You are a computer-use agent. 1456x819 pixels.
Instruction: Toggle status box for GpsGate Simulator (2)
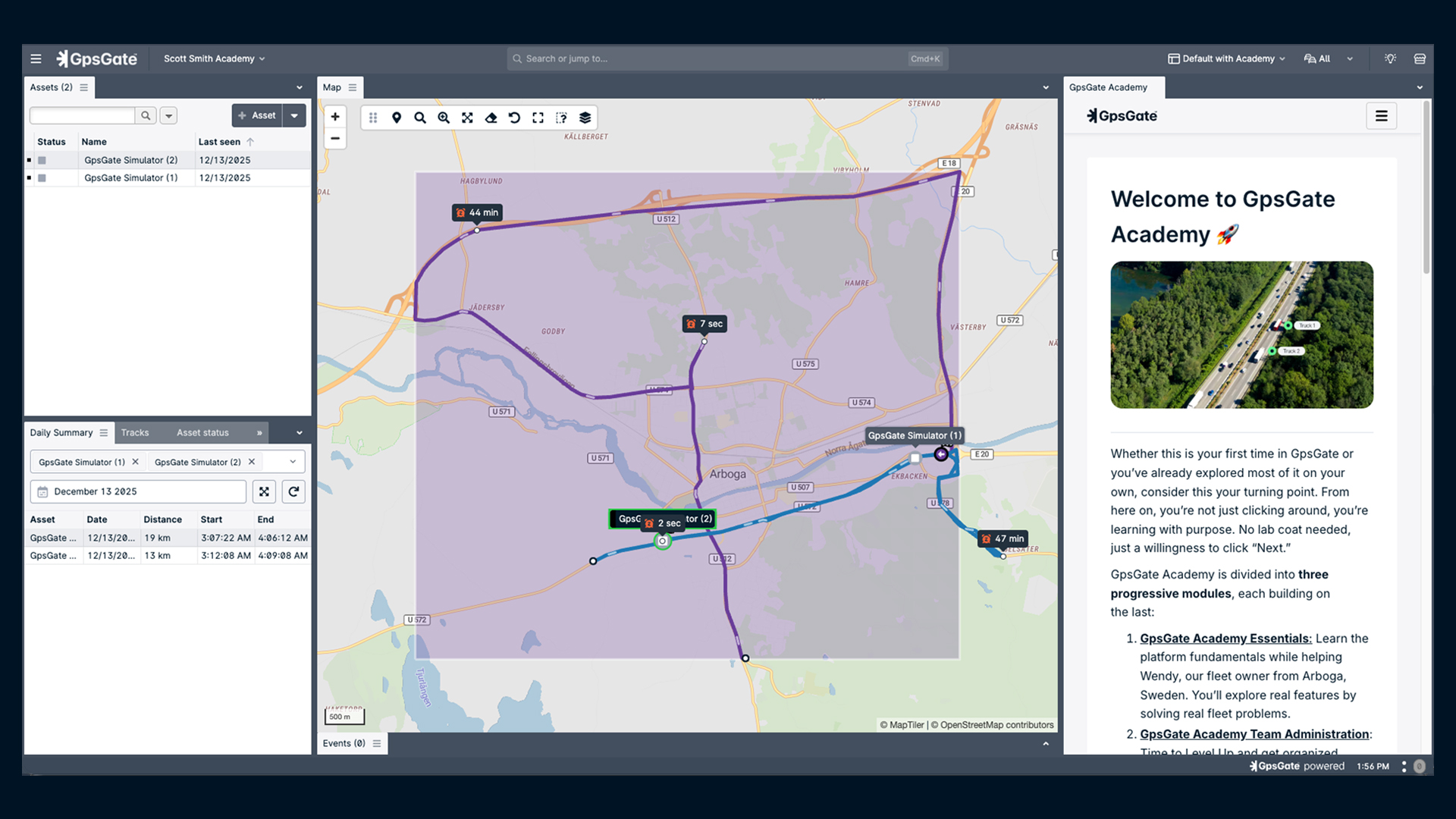42,160
